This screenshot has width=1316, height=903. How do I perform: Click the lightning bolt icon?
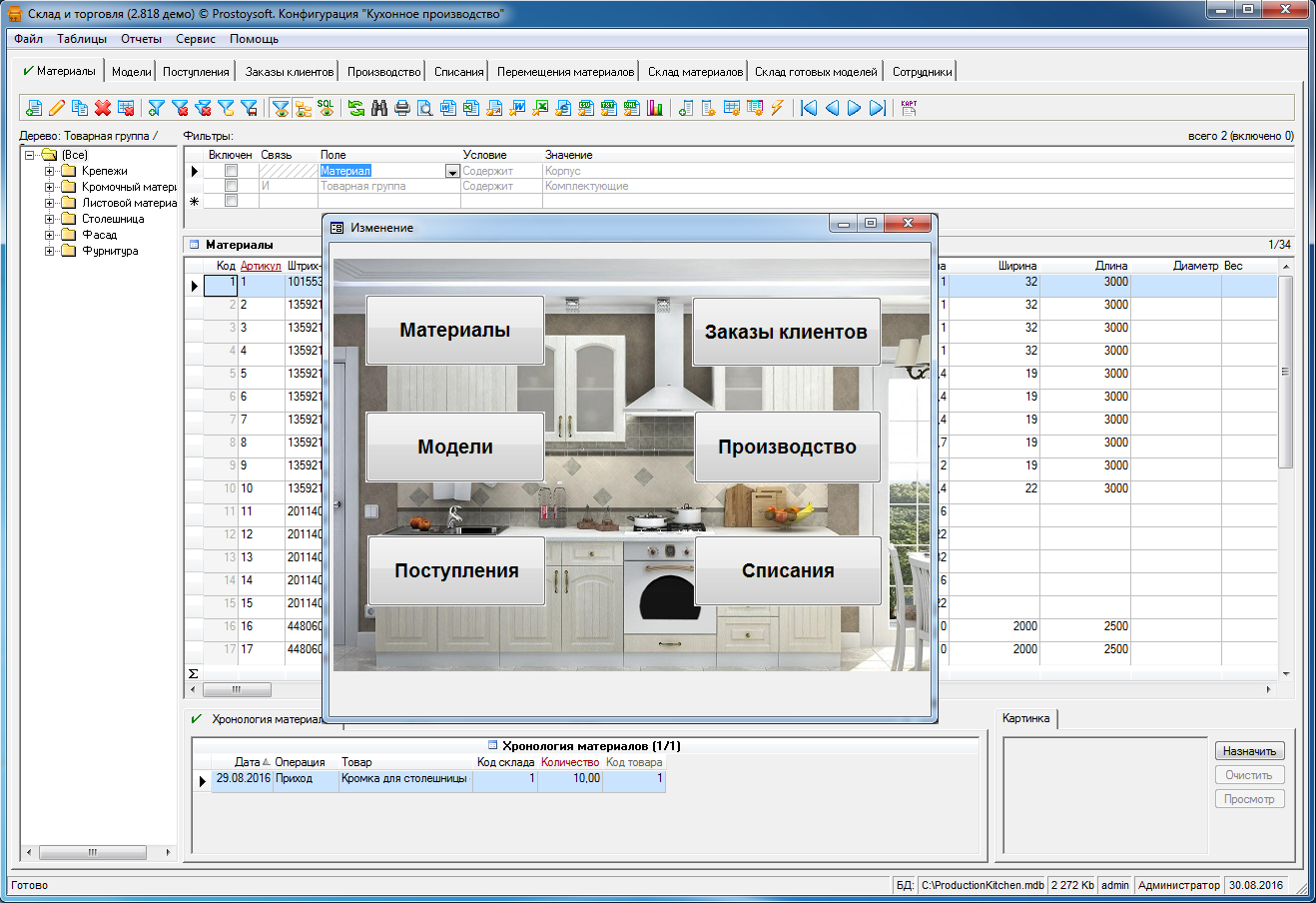point(778,108)
